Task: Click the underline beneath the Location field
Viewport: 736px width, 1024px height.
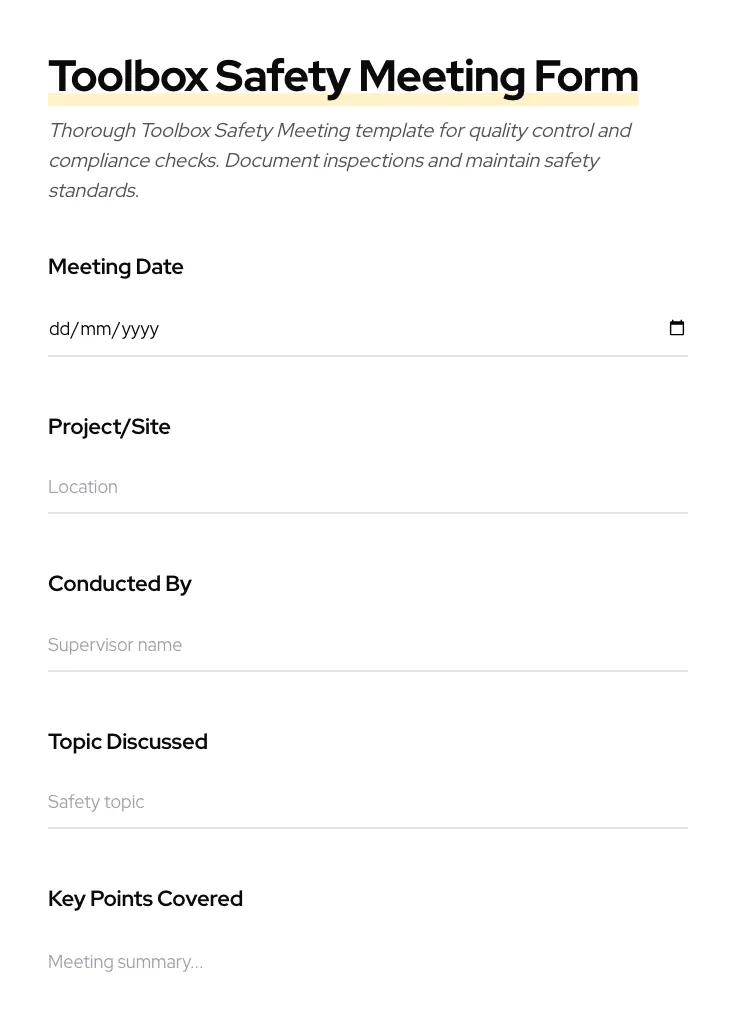Action: point(368,513)
